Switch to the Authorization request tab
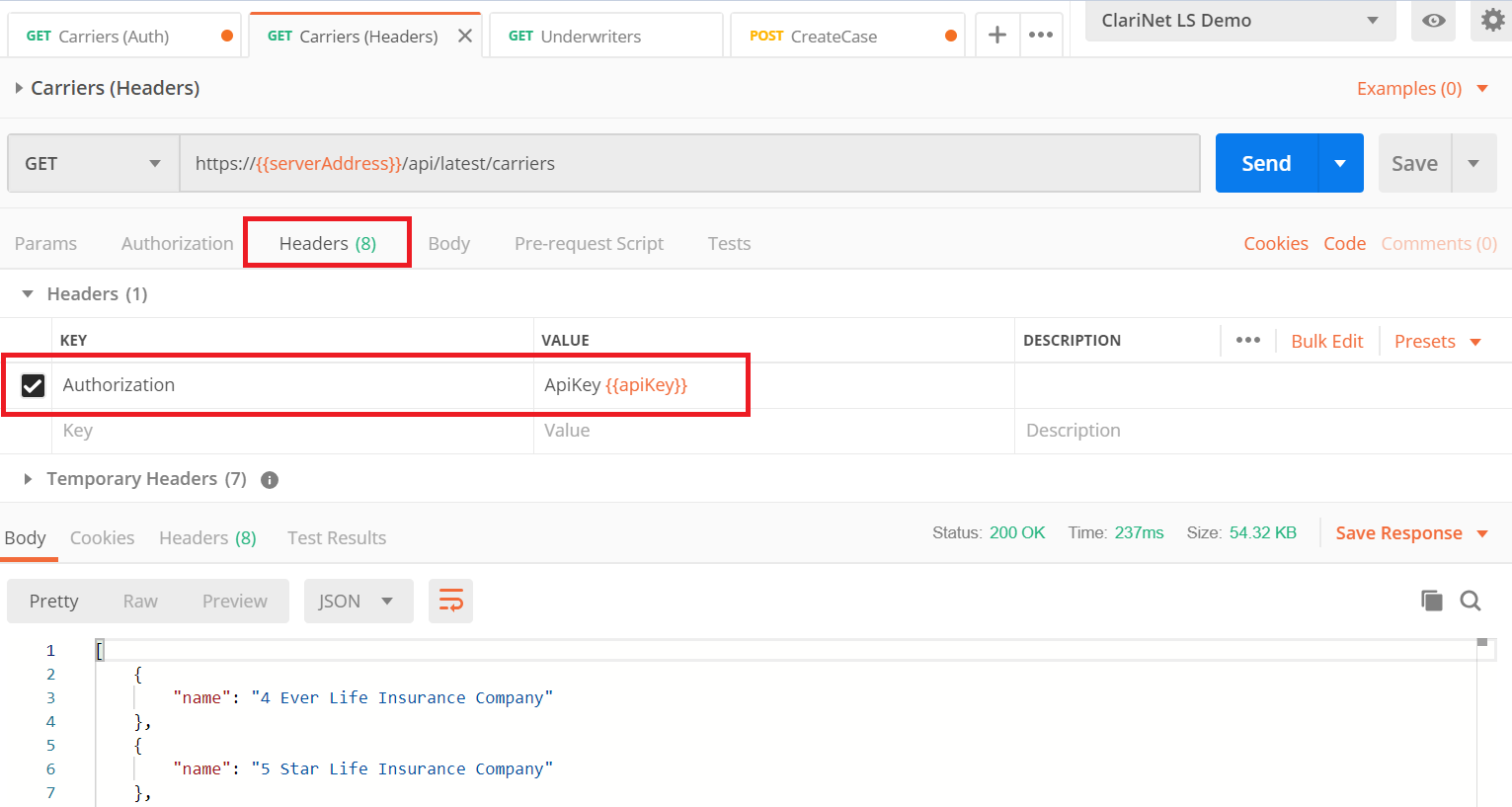Screen dimensions: 1512x807 click(x=177, y=244)
